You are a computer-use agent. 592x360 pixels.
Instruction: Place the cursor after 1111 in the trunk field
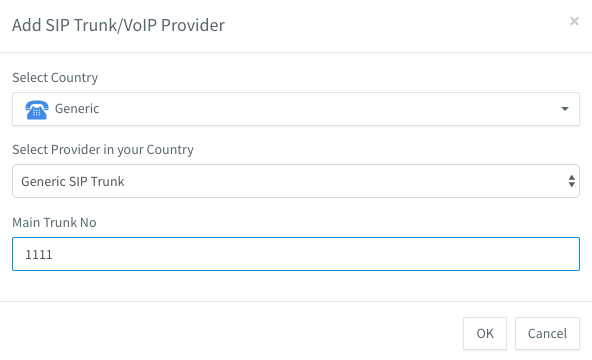tap(53, 255)
